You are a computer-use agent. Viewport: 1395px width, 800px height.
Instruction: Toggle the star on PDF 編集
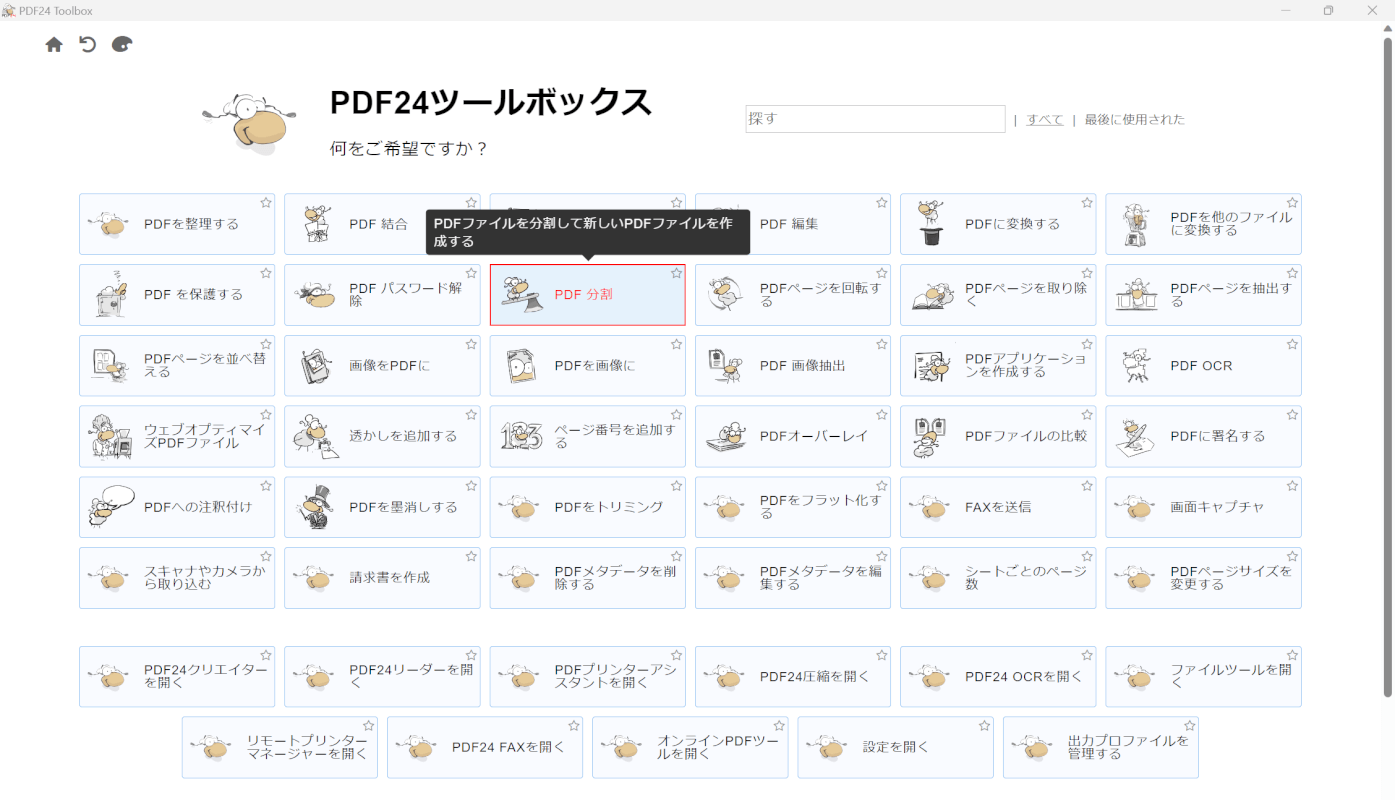click(881, 202)
